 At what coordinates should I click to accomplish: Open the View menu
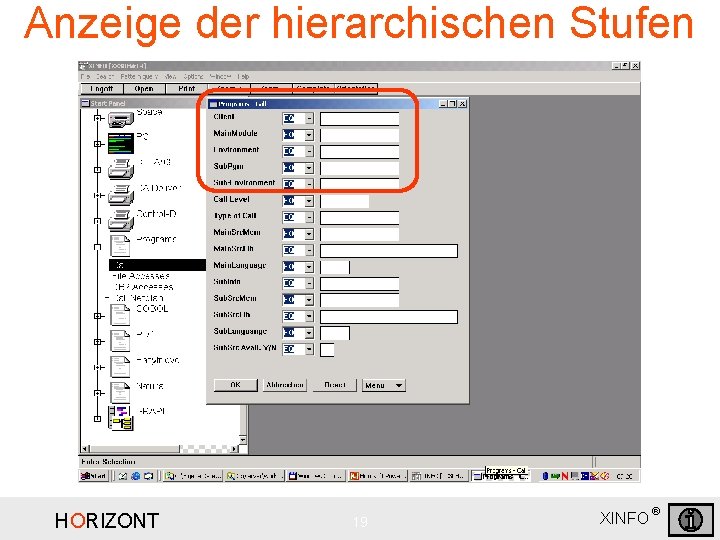click(x=170, y=77)
